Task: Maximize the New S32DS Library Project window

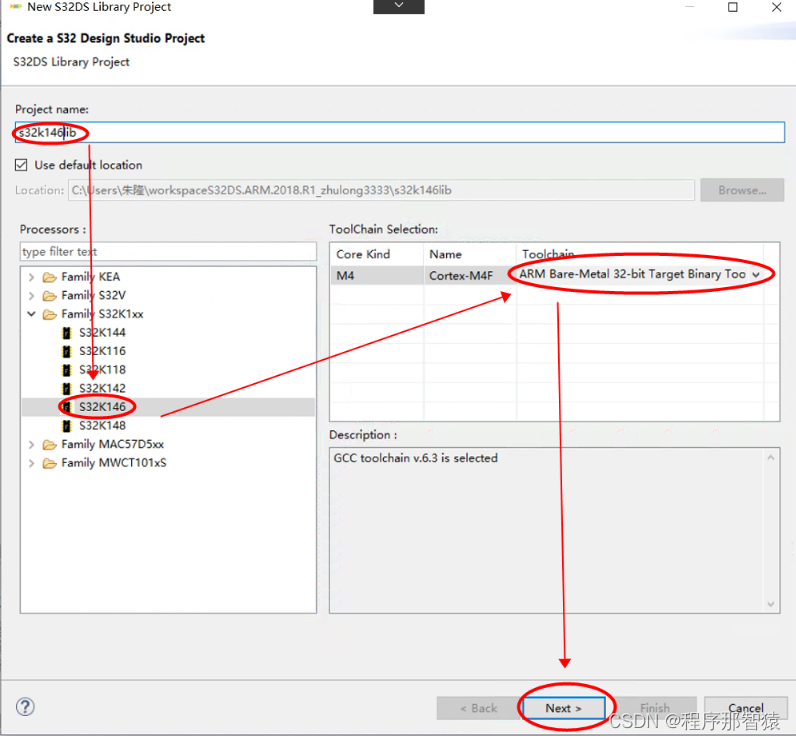Action: click(x=733, y=7)
